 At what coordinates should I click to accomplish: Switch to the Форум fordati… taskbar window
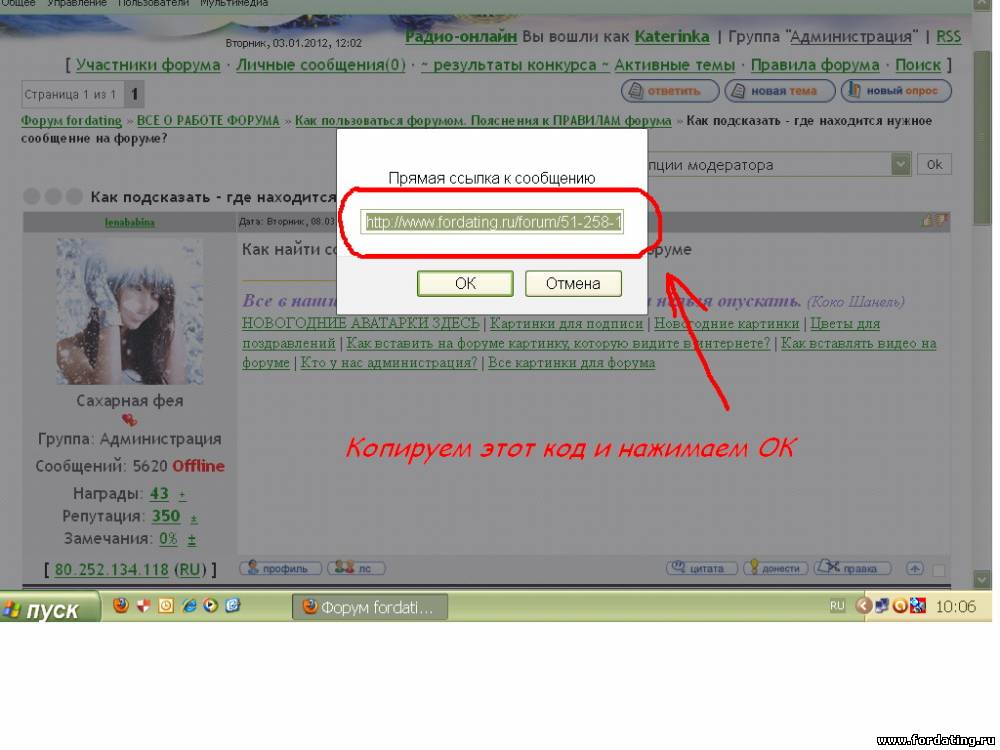(370, 608)
